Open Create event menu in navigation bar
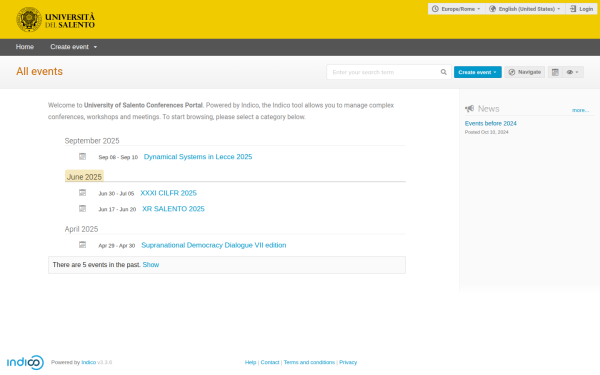This screenshot has width=600, height=375. [73, 47]
